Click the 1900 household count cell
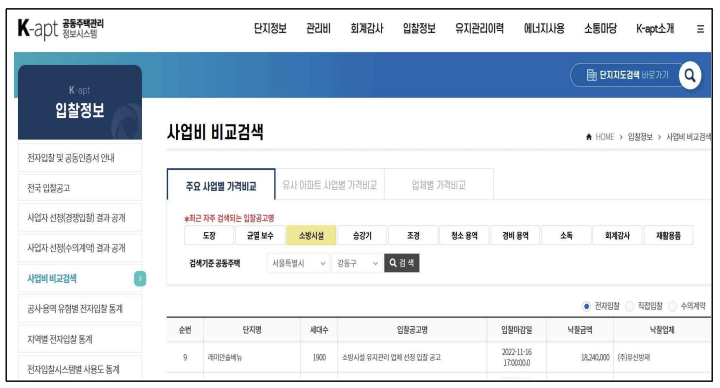The height and width of the screenshot is (388, 720). click(319, 357)
